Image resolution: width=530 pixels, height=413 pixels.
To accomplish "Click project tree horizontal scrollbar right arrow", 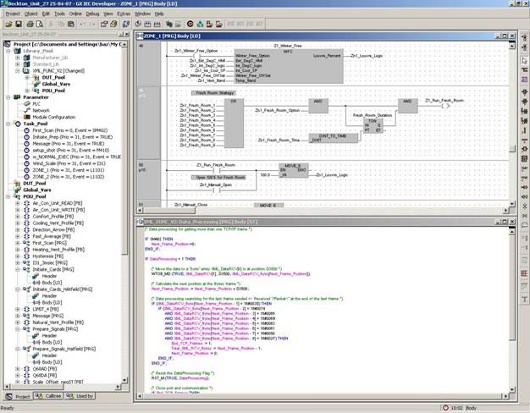I will coord(118,386).
